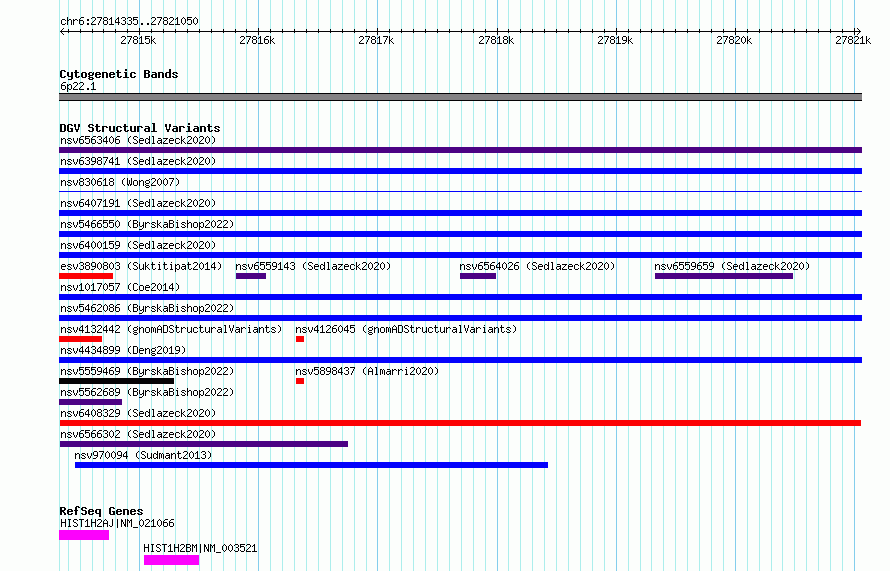Select the blue nsv1017057 variant bar
This screenshot has height=571, width=890.
[460, 297]
